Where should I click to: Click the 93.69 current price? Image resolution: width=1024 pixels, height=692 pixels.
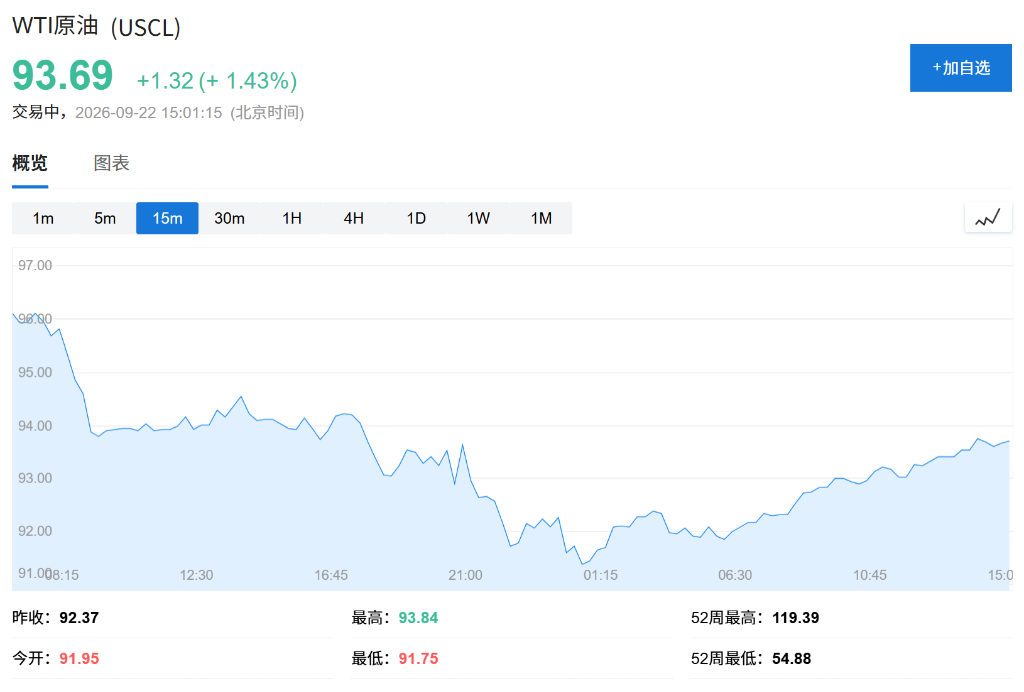[x=63, y=75]
